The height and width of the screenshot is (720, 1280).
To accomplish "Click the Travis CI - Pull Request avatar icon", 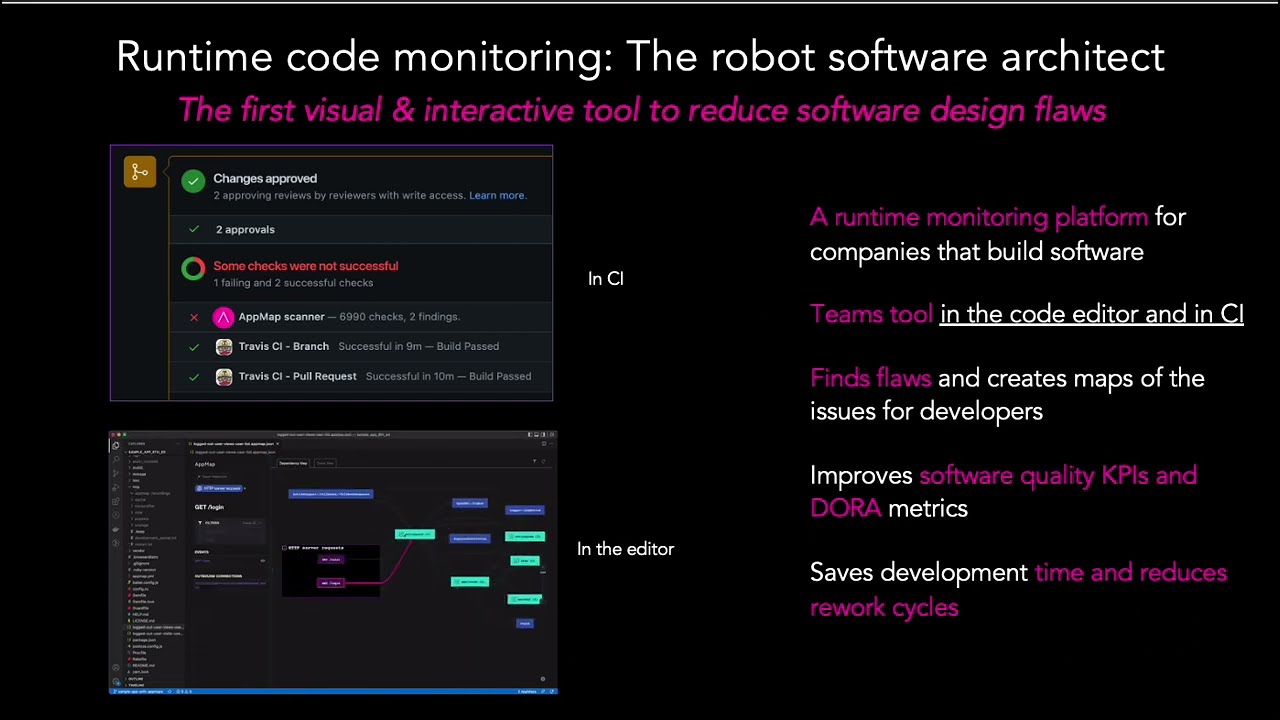I will click(224, 377).
